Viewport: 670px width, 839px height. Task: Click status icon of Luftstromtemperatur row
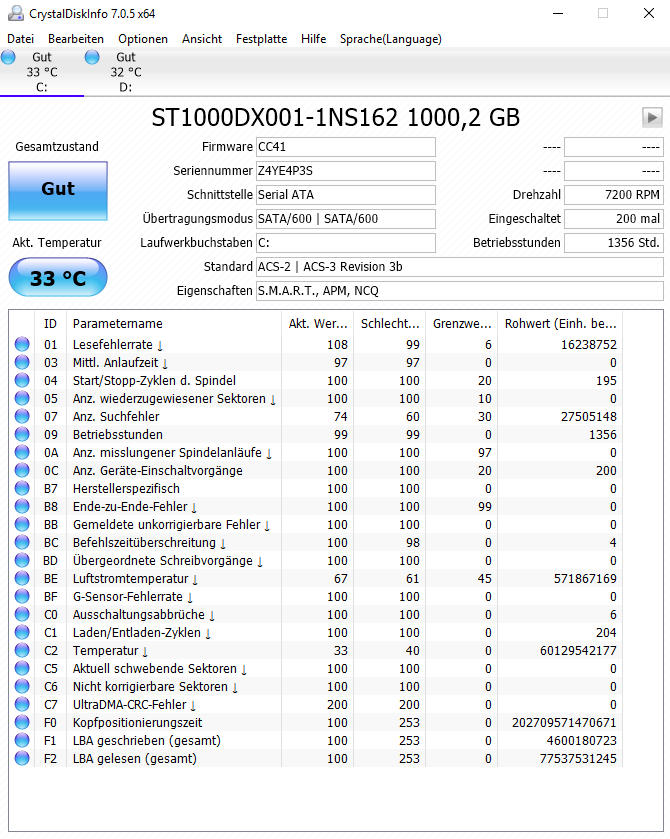tap(22, 579)
